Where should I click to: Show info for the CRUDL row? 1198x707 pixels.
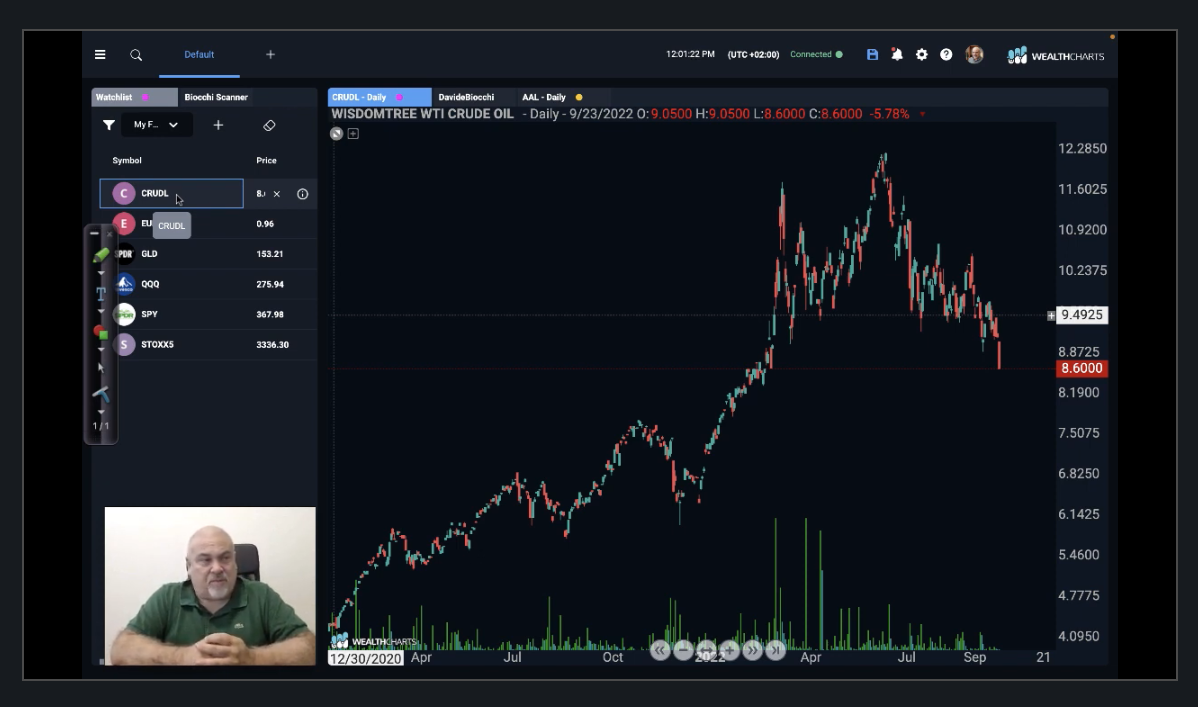303,194
